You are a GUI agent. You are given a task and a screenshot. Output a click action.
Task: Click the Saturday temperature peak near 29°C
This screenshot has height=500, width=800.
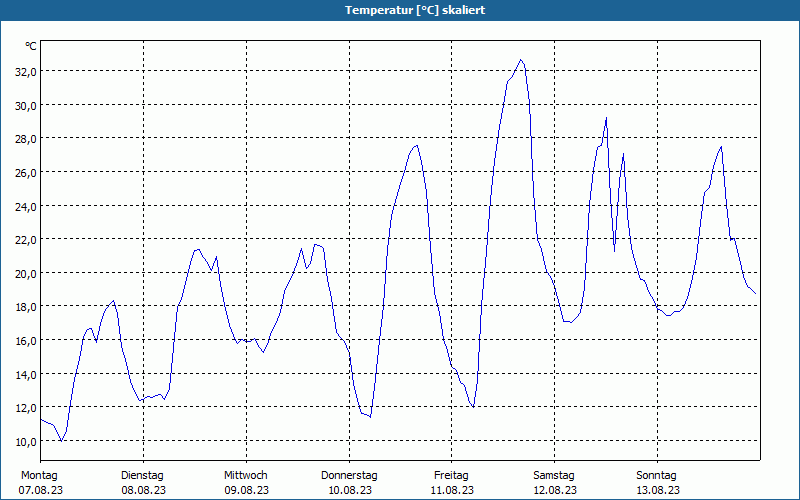point(606,118)
